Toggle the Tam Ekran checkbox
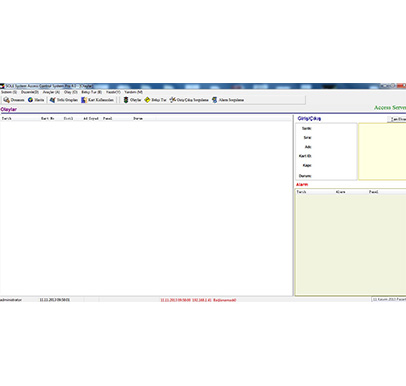 click(389, 119)
